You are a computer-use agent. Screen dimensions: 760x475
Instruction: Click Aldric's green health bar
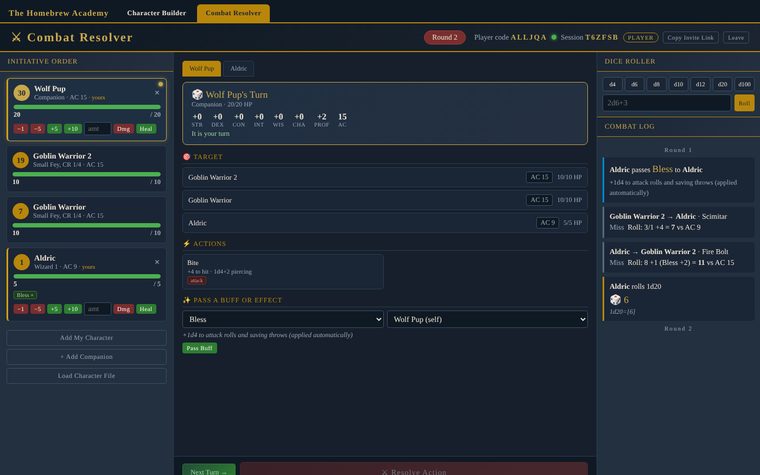87,276
